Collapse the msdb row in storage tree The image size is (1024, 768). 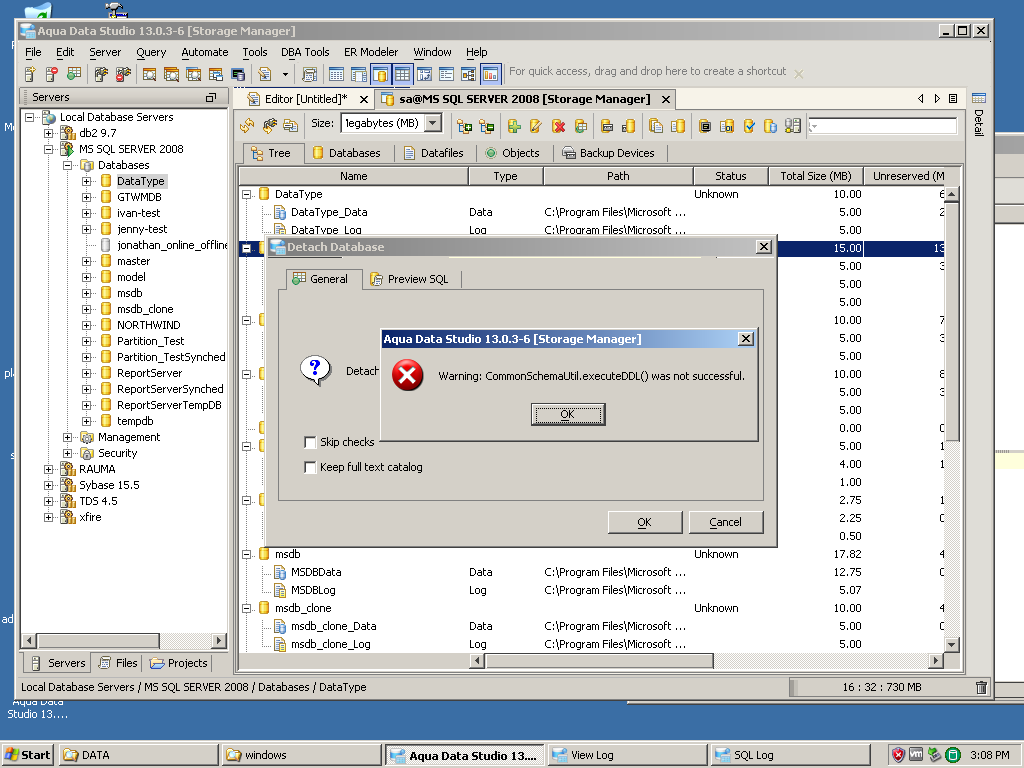click(x=247, y=554)
